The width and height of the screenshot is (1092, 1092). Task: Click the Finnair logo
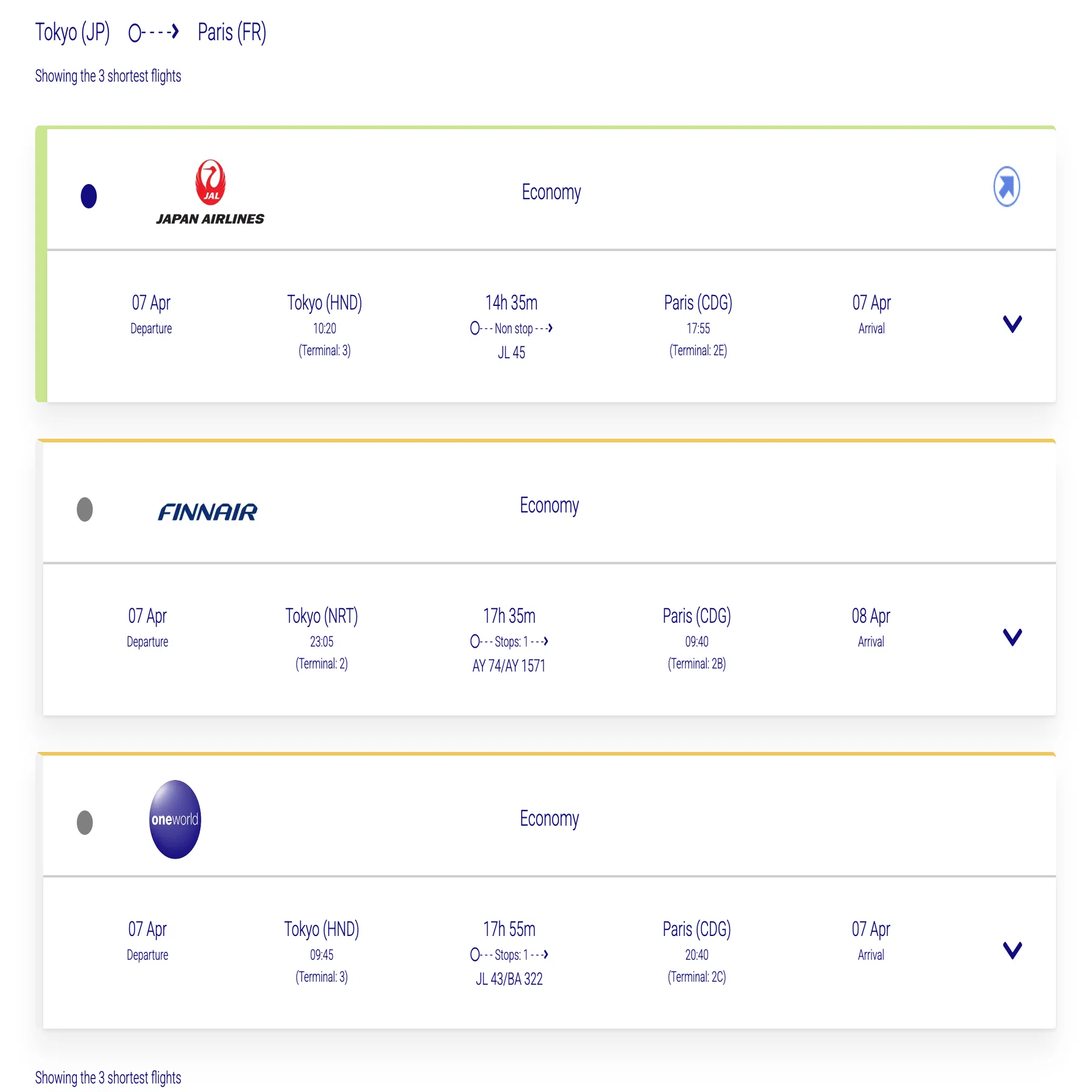(208, 512)
